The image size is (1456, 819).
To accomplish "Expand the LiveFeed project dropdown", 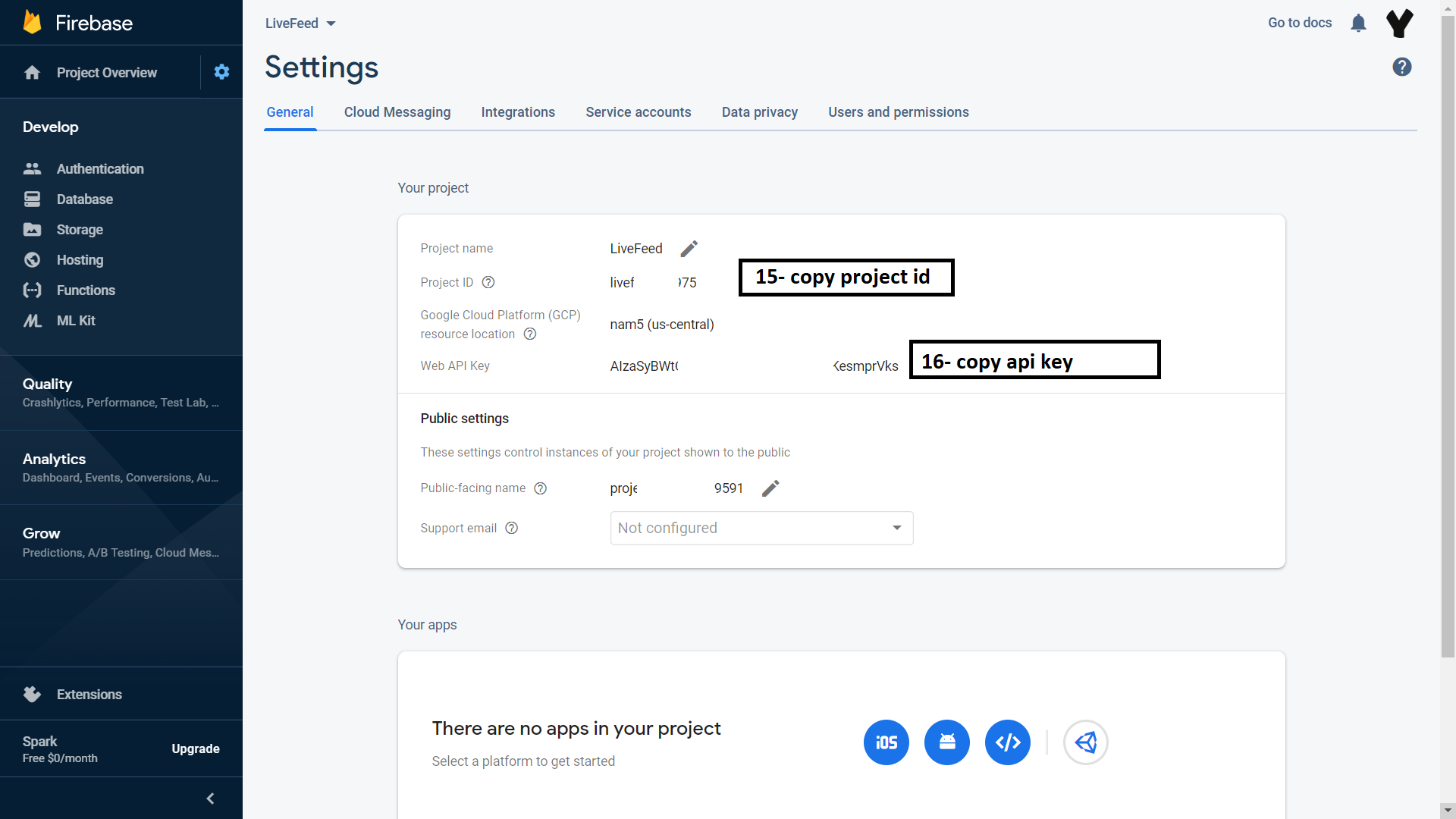I will [x=335, y=23].
